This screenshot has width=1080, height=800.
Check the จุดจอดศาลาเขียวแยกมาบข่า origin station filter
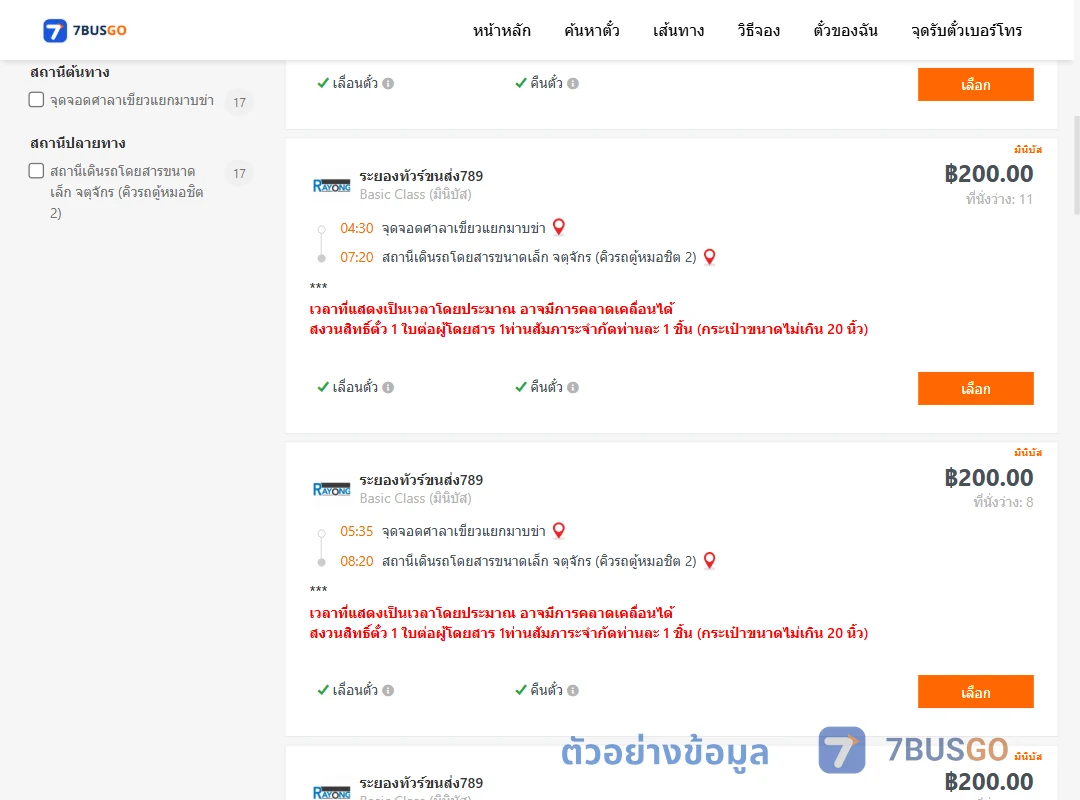pyautogui.click(x=37, y=100)
